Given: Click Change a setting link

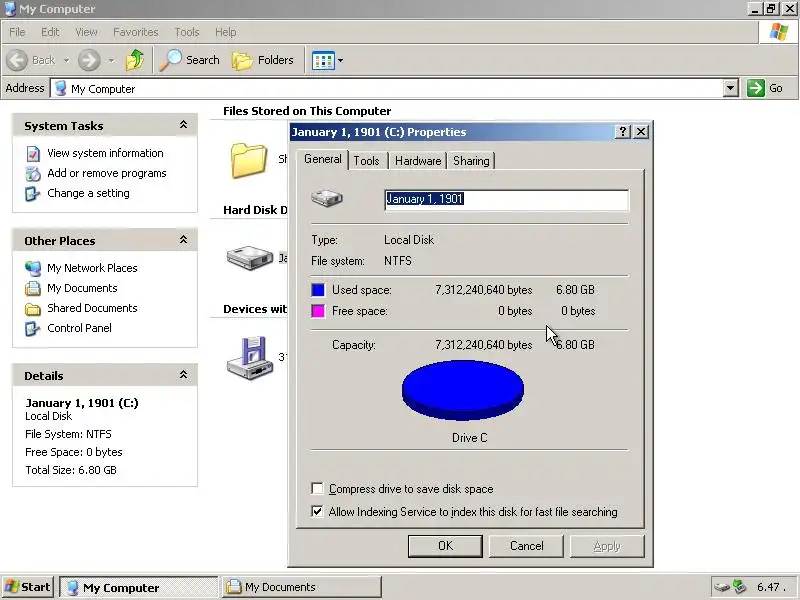Looking at the screenshot, I should [x=88, y=193].
